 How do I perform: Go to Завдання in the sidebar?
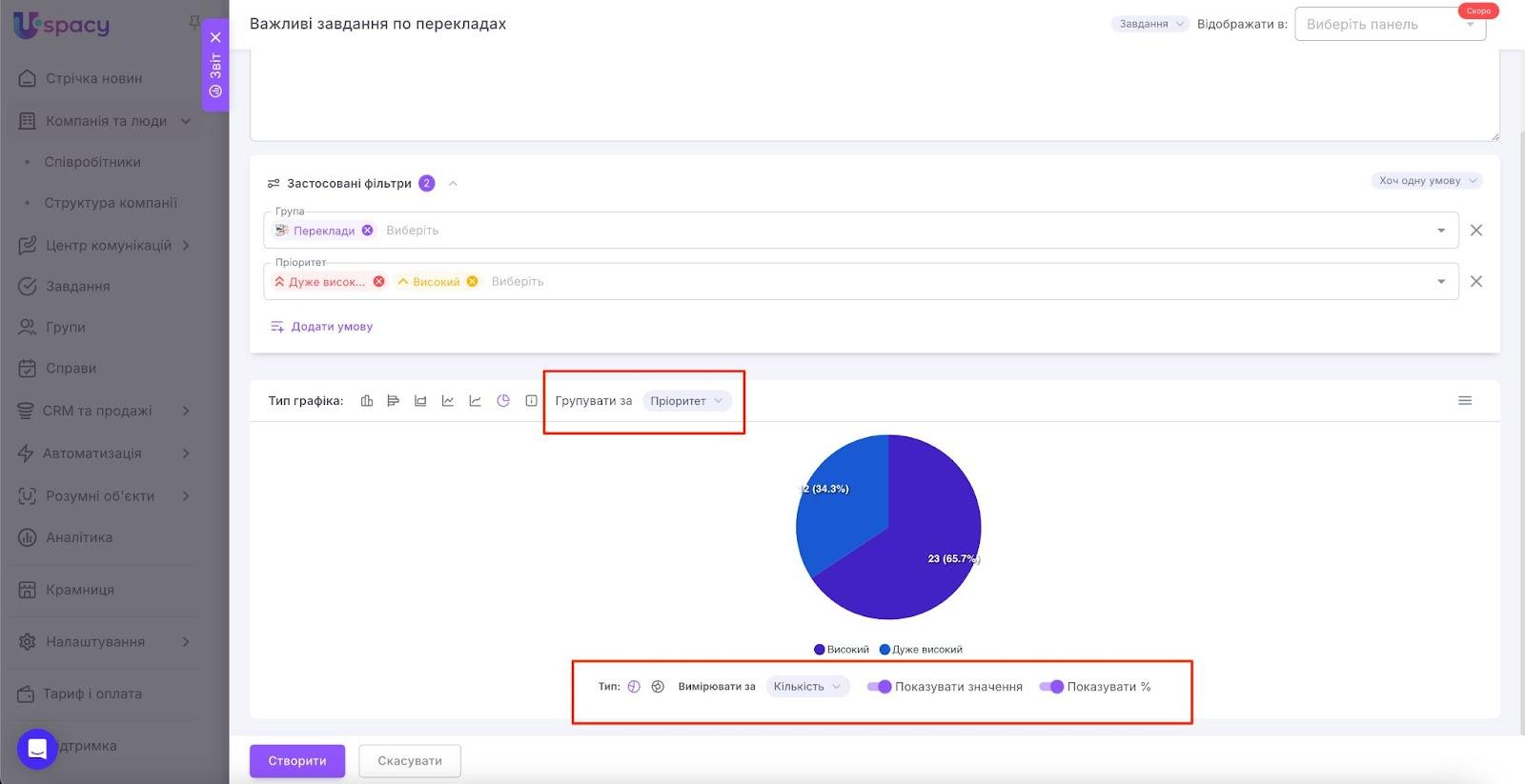[78, 286]
